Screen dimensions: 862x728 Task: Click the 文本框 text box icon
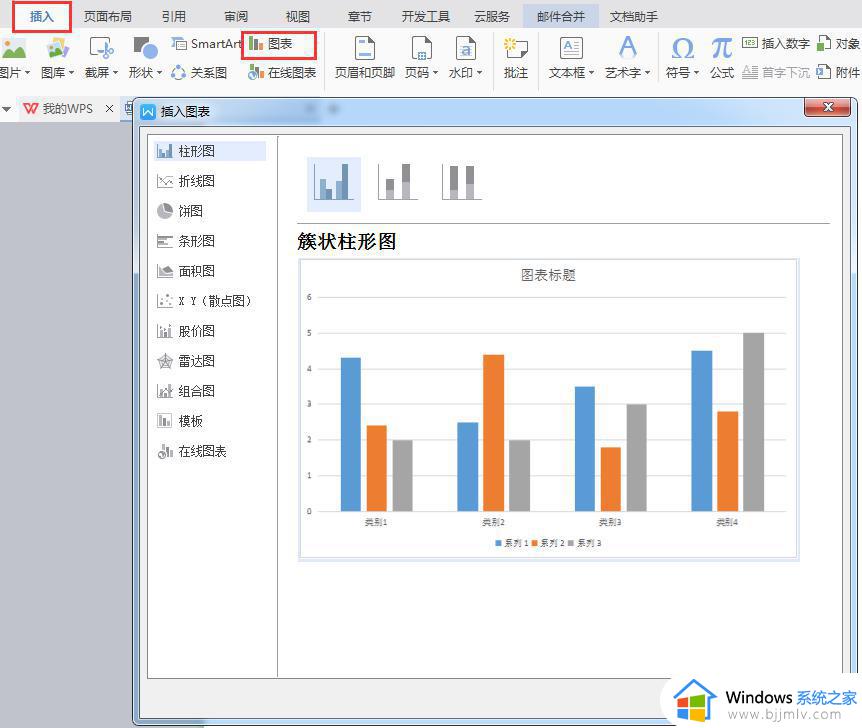(x=571, y=48)
